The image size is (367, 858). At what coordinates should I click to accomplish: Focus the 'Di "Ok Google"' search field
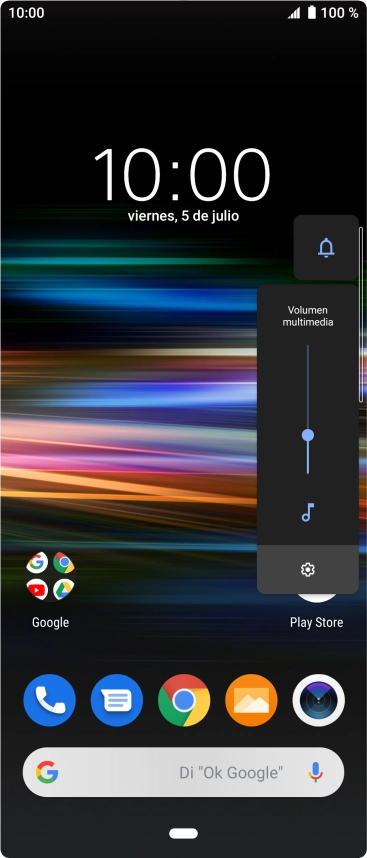coord(183,772)
